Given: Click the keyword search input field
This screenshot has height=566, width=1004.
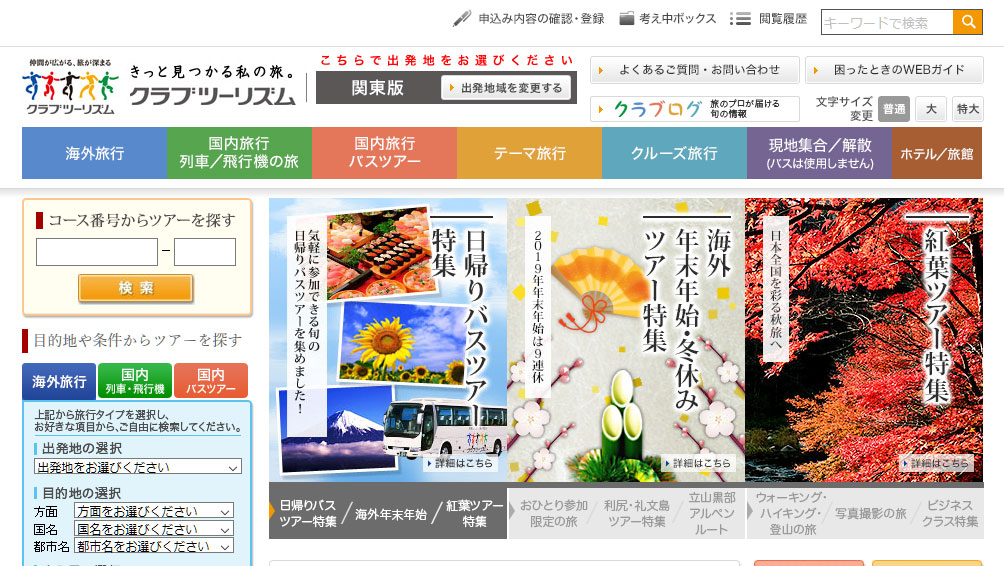Looking at the screenshot, I should pyautogui.click(x=886, y=22).
